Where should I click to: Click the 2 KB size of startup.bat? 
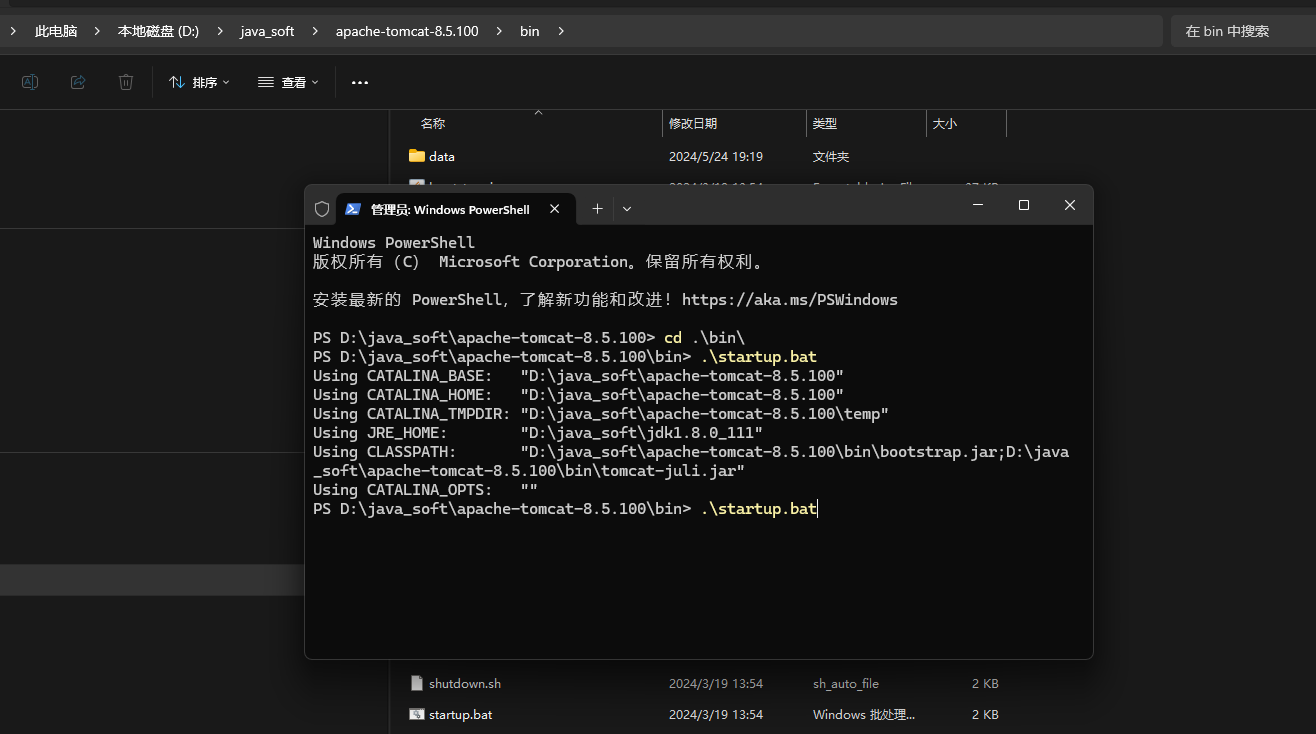click(x=985, y=715)
